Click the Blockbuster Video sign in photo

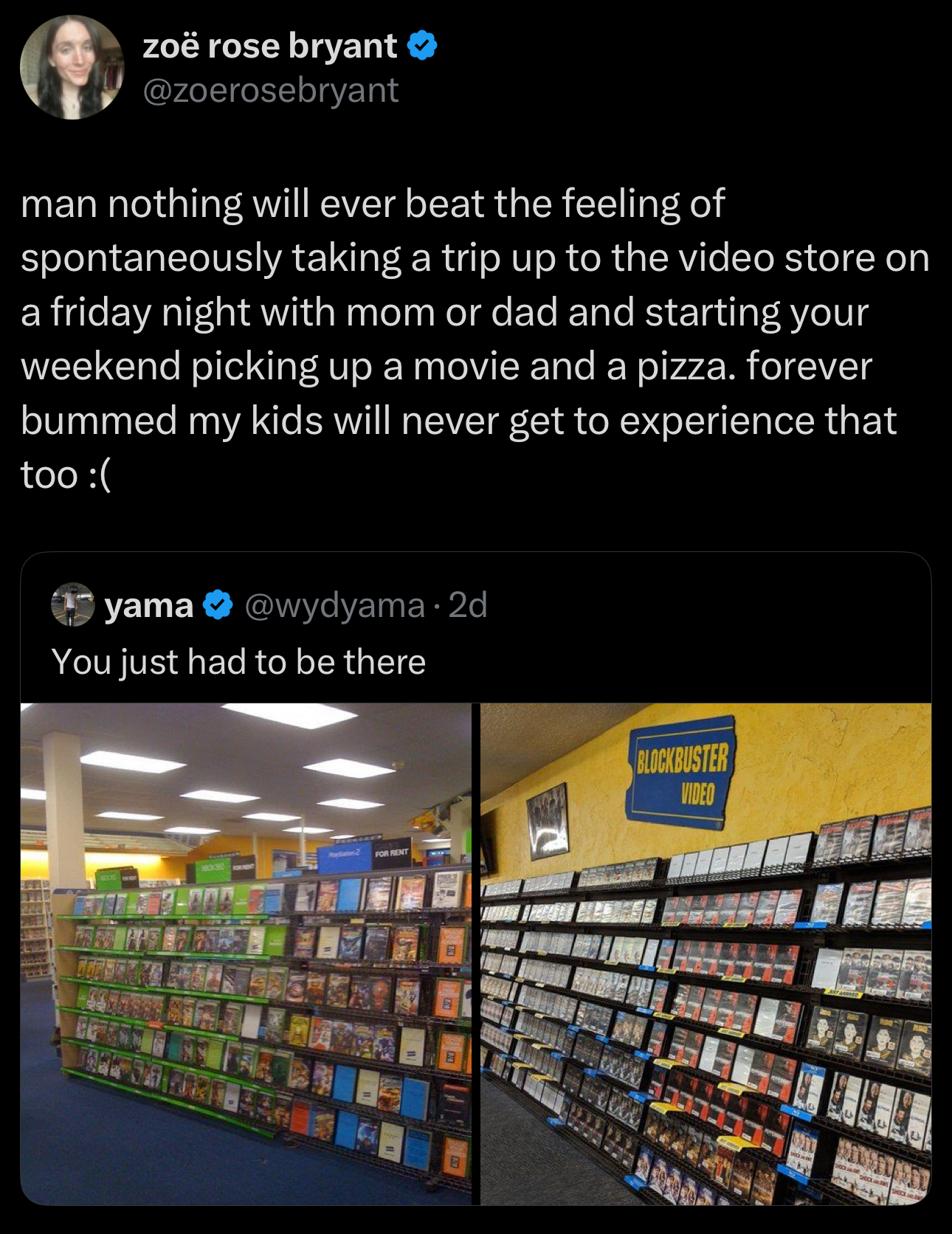pyautogui.click(x=681, y=769)
